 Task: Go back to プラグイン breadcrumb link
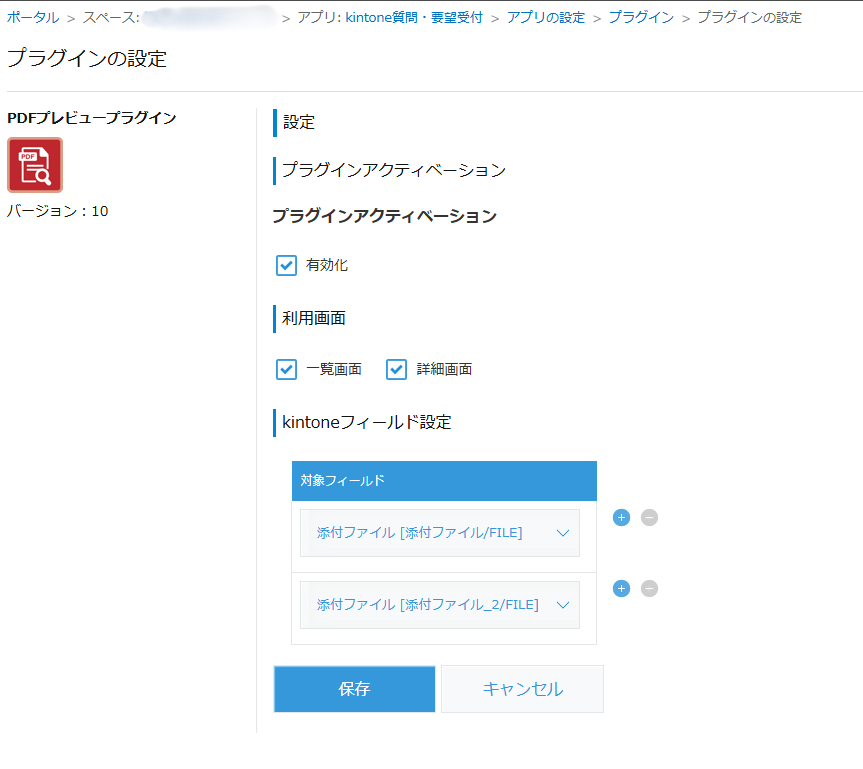[640, 17]
